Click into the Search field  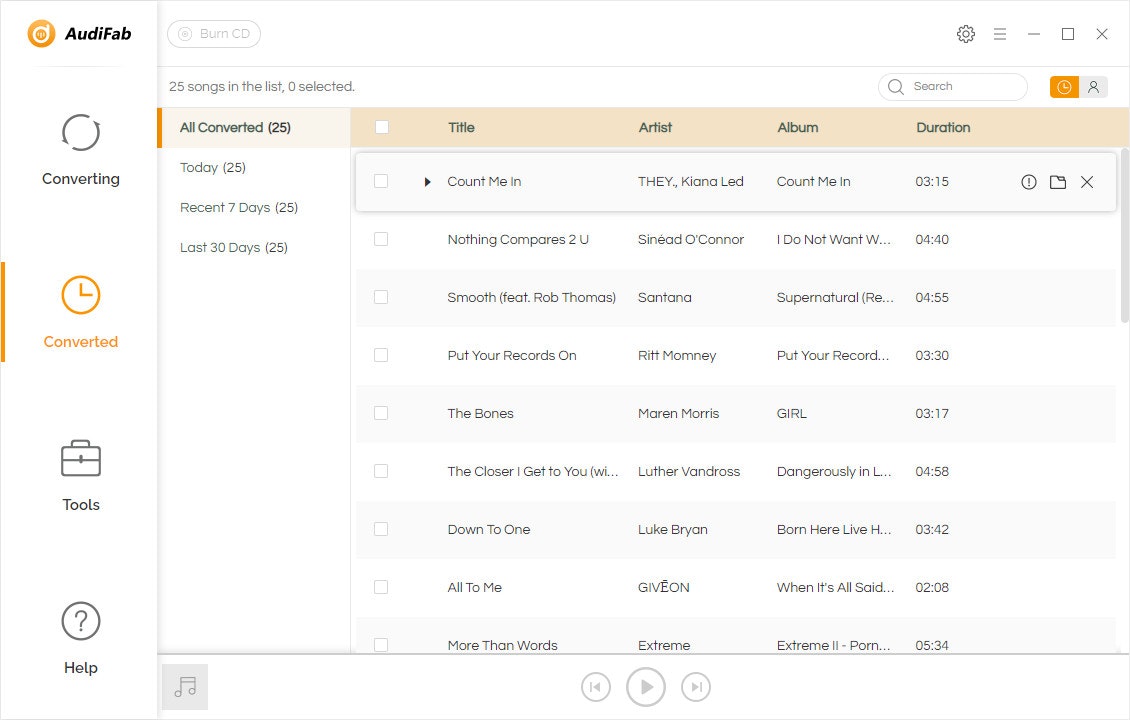click(x=953, y=86)
